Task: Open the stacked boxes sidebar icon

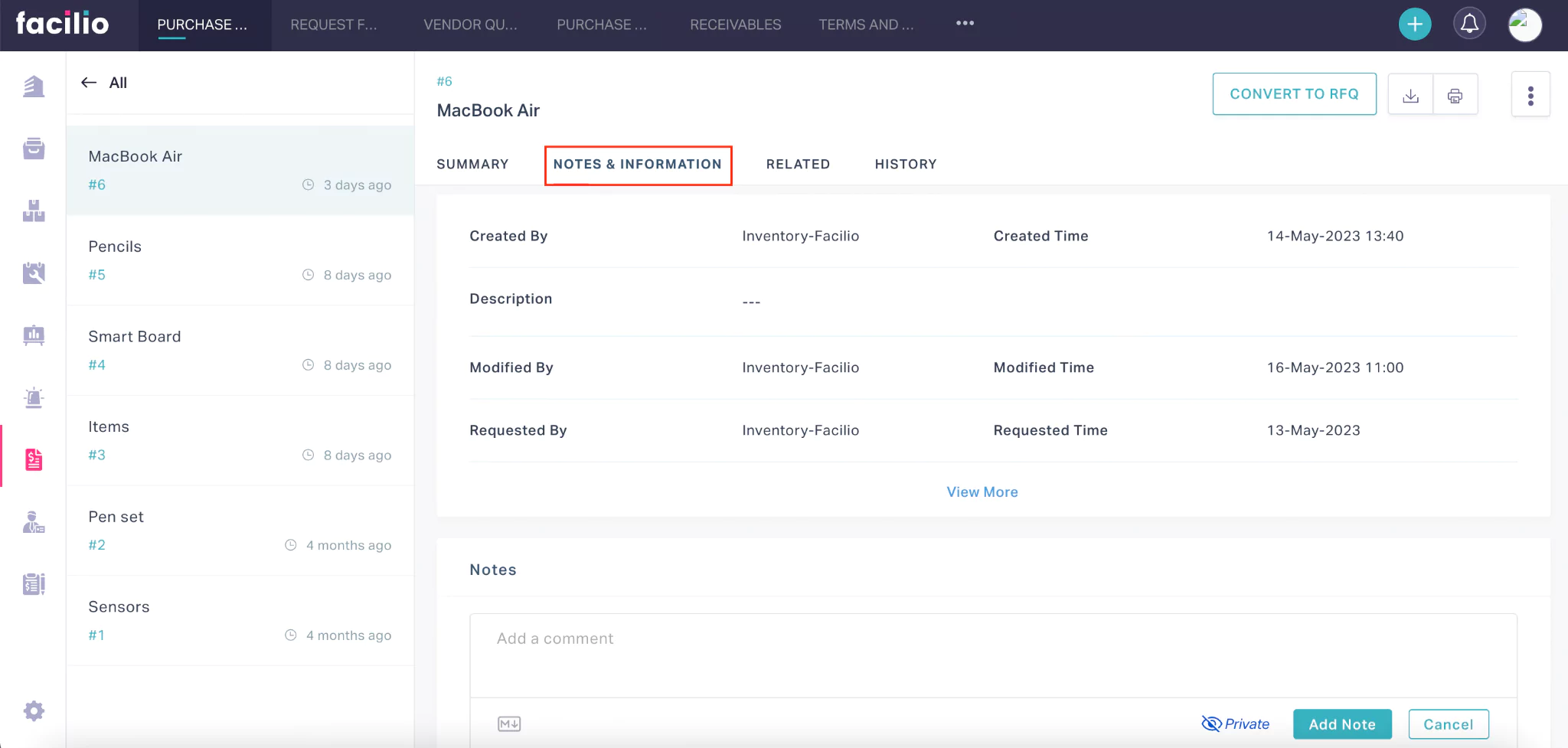Action: 34,211
